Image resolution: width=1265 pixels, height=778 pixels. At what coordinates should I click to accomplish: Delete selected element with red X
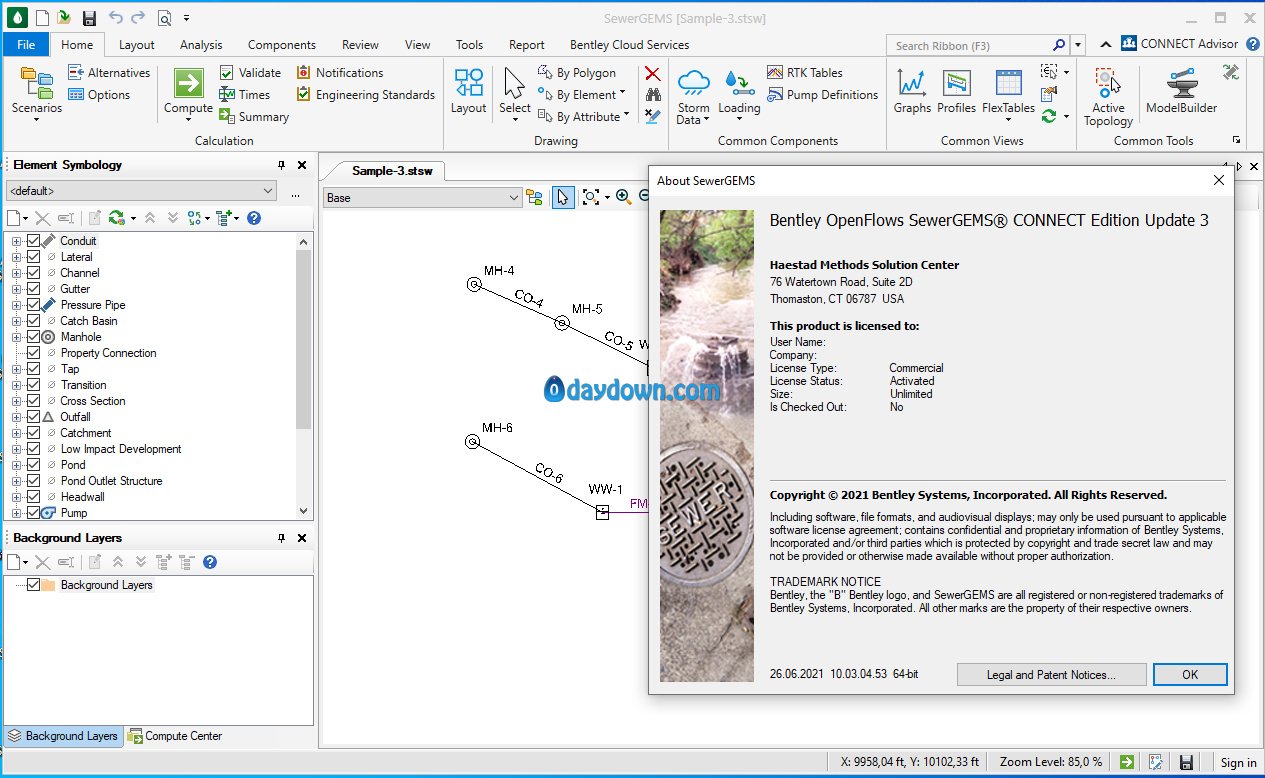[x=652, y=73]
